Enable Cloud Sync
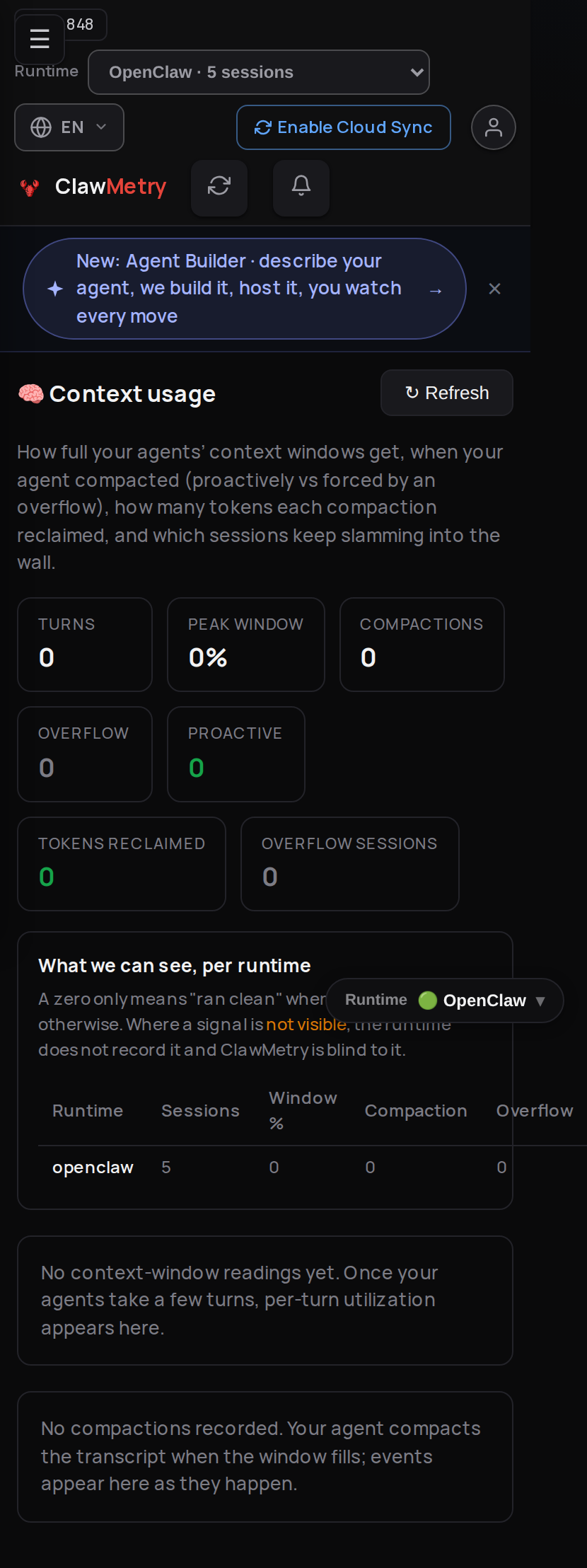This screenshot has width=587, height=1568. [x=344, y=127]
